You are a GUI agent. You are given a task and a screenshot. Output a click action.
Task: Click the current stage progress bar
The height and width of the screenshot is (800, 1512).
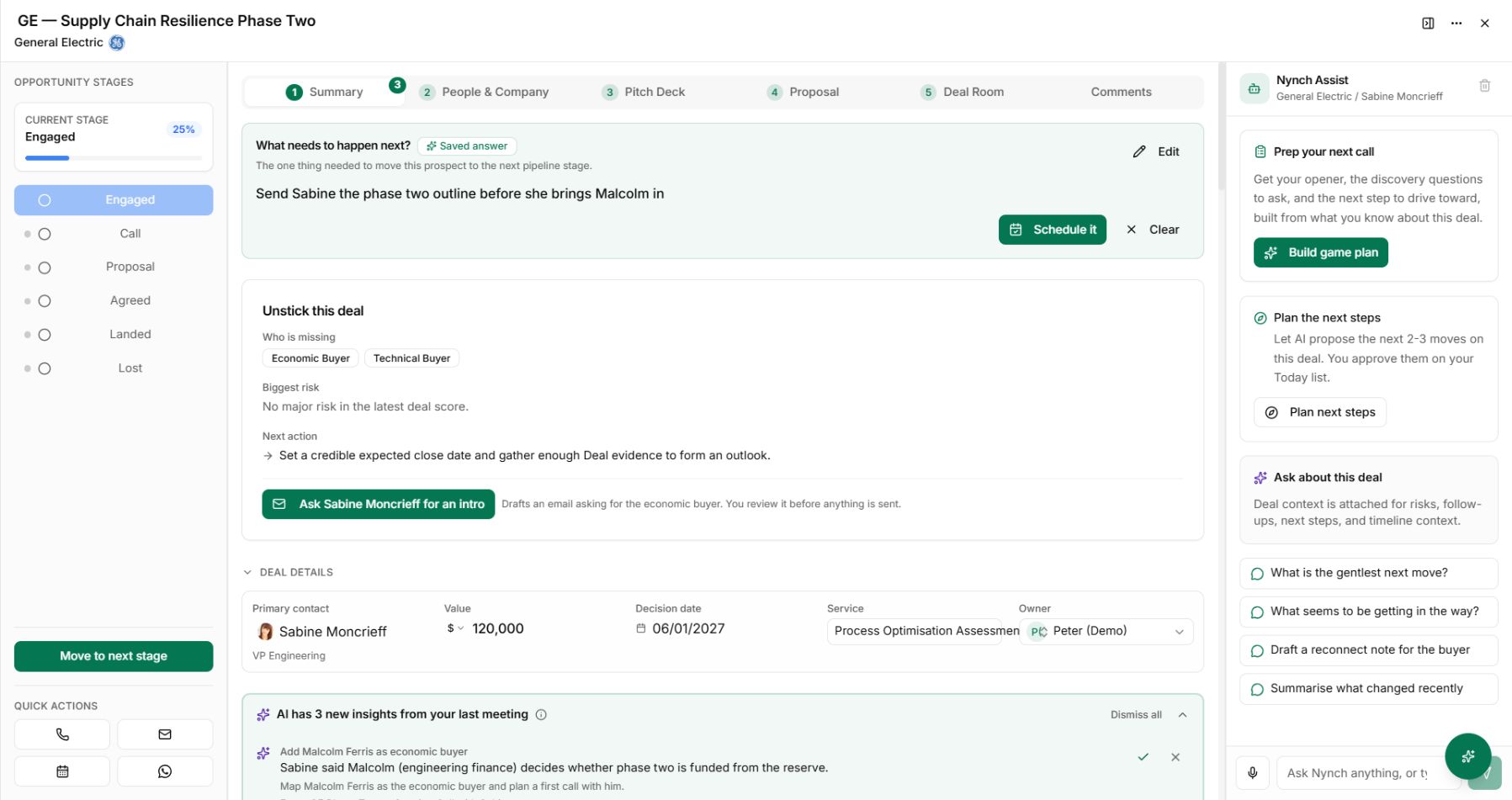click(x=114, y=158)
